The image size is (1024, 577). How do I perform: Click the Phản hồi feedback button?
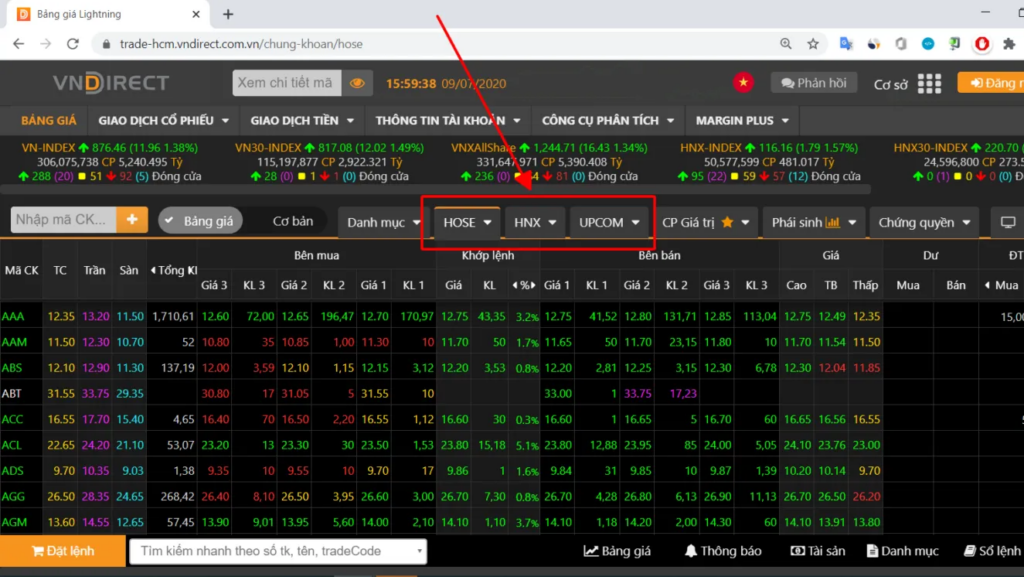(814, 83)
